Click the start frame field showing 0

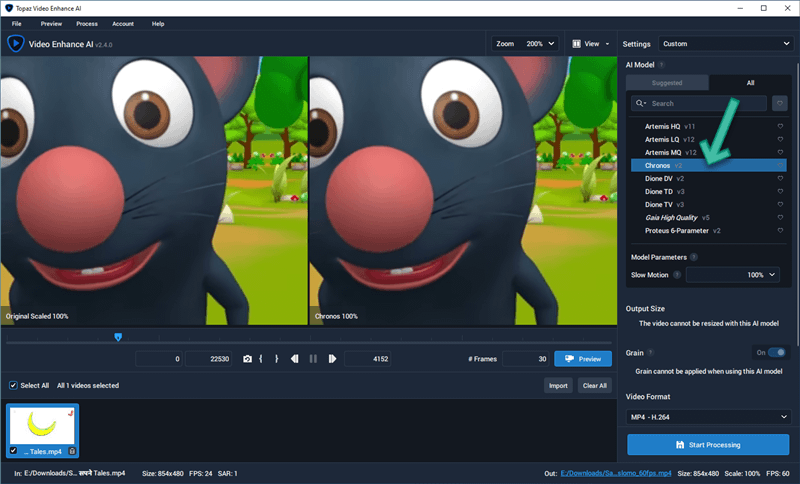[x=159, y=359]
